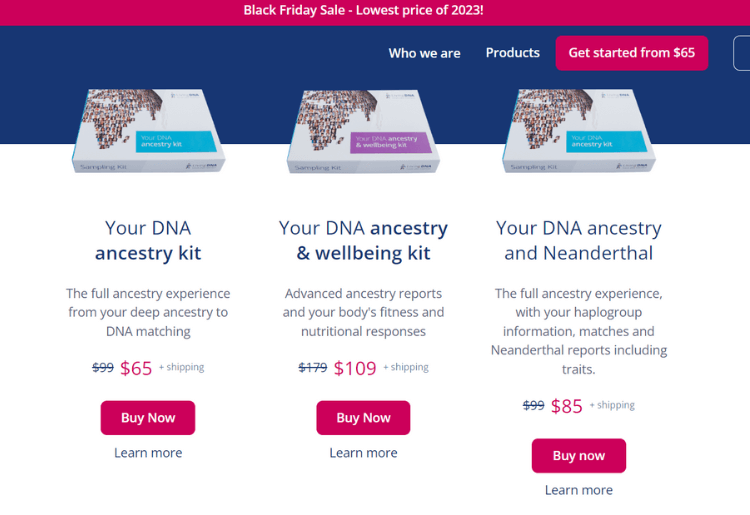The height and width of the screenshot is (515, 750).
Task: Click the $109 sale price
Action: [x=355, y=368]
